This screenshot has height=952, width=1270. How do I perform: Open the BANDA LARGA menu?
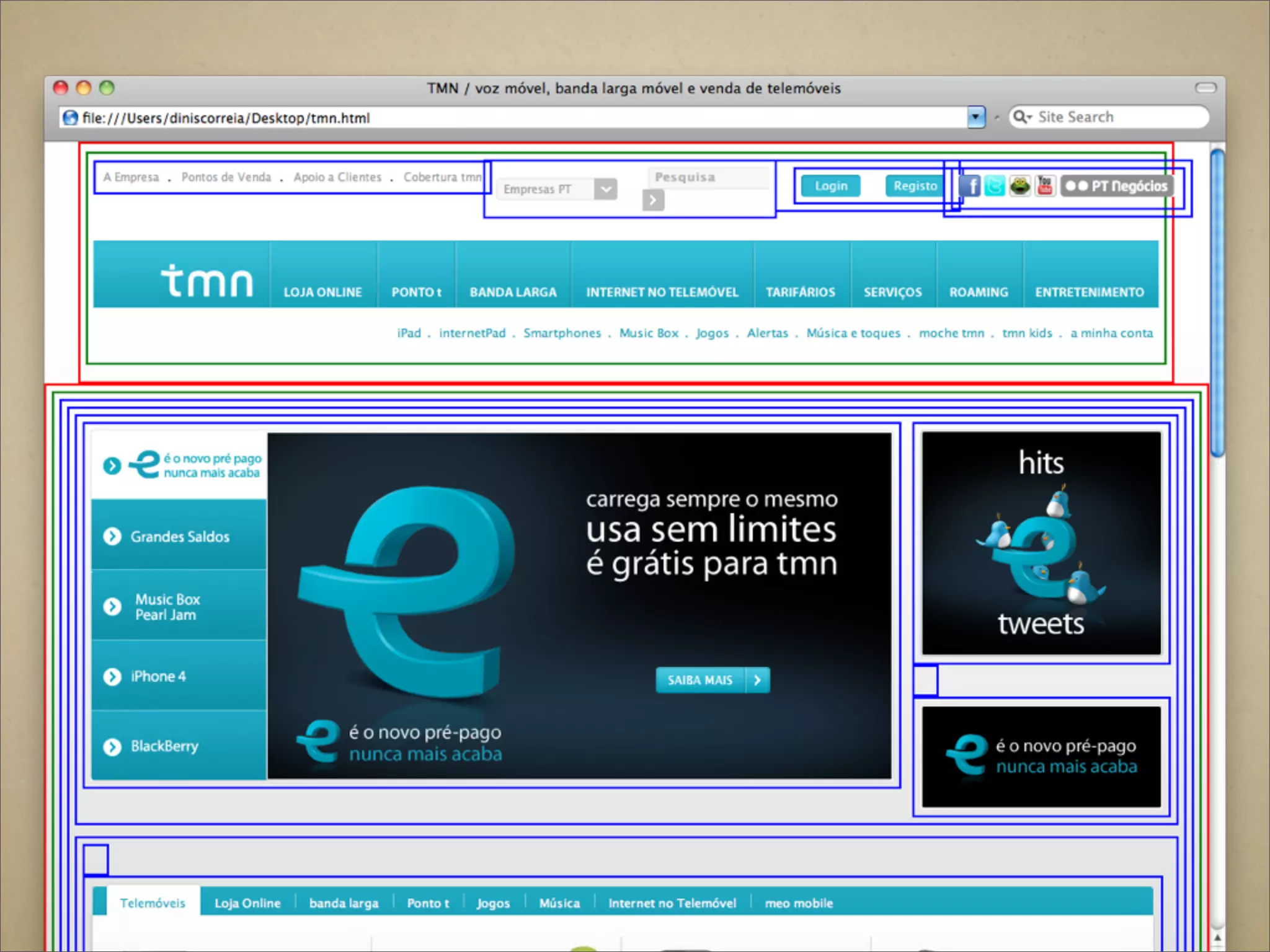tap(513, 292)
